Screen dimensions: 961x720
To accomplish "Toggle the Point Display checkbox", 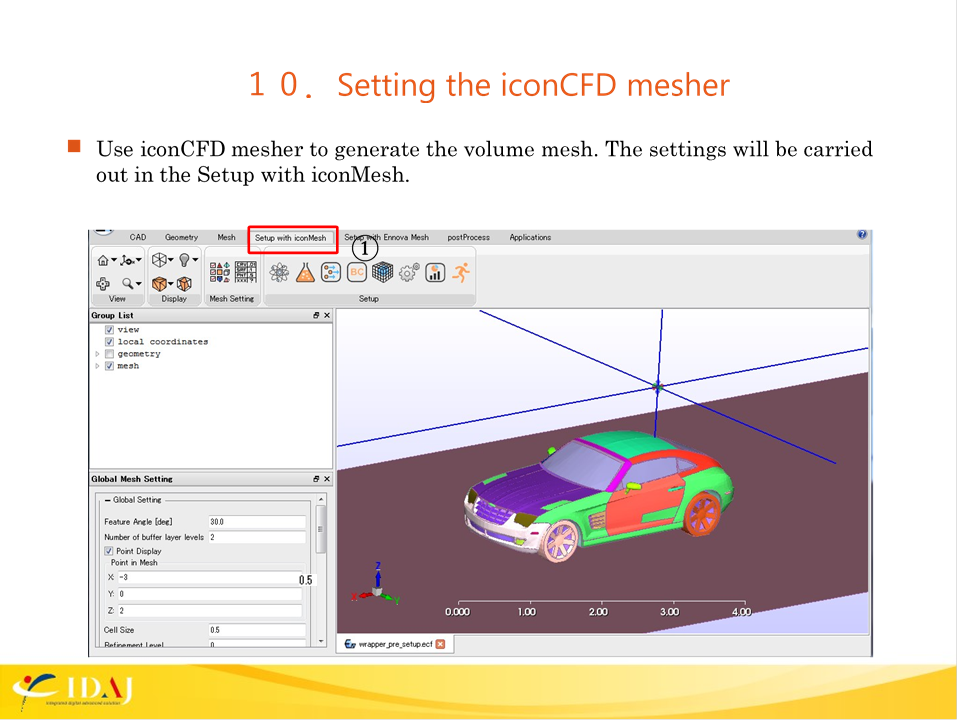I will (109, 551).
